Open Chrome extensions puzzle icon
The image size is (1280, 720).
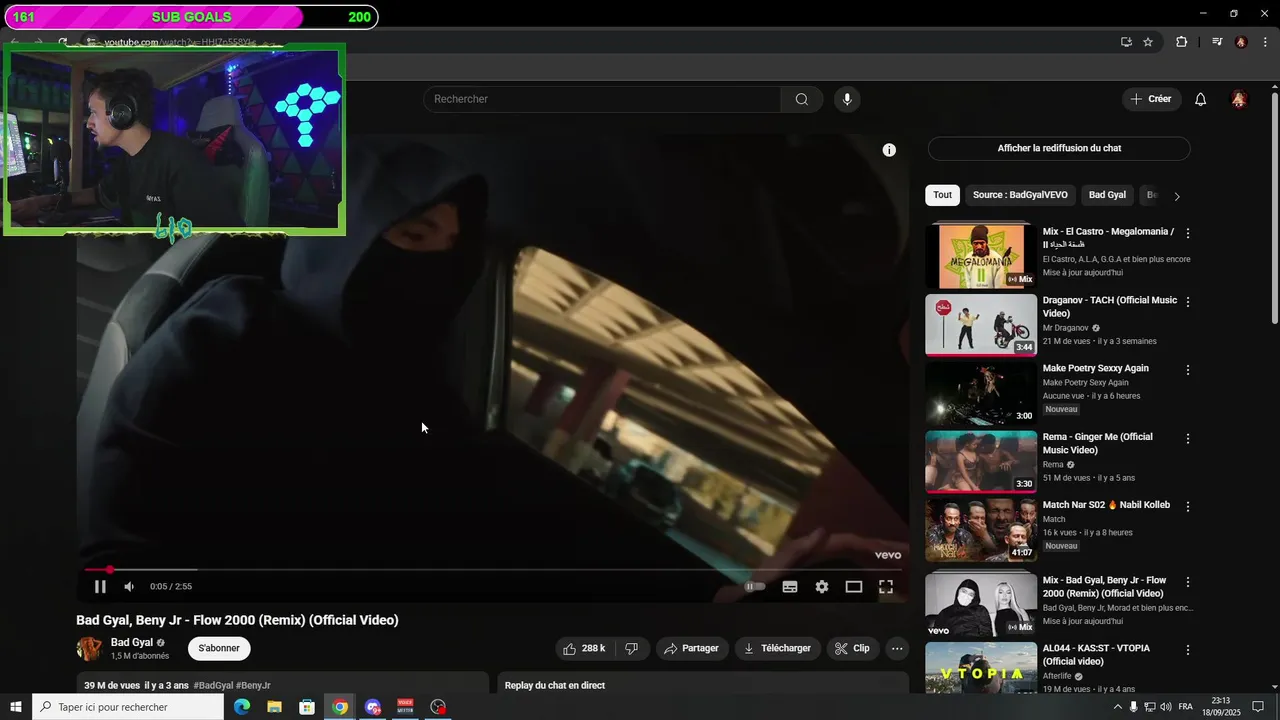[x=1182, y=42]
